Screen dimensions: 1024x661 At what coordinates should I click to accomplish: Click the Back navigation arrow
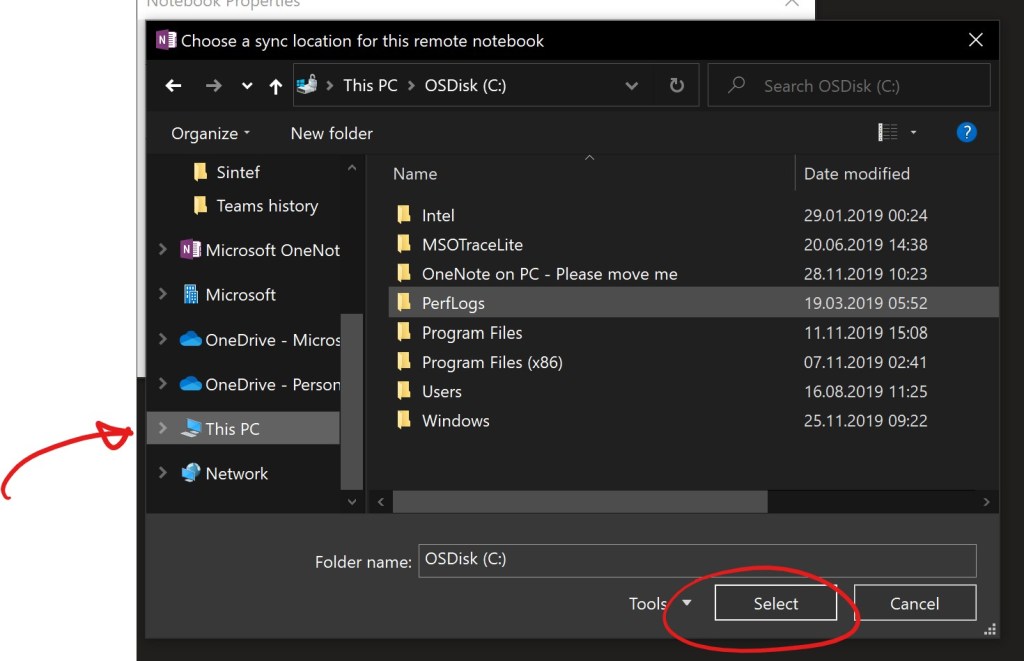[173, 86]
